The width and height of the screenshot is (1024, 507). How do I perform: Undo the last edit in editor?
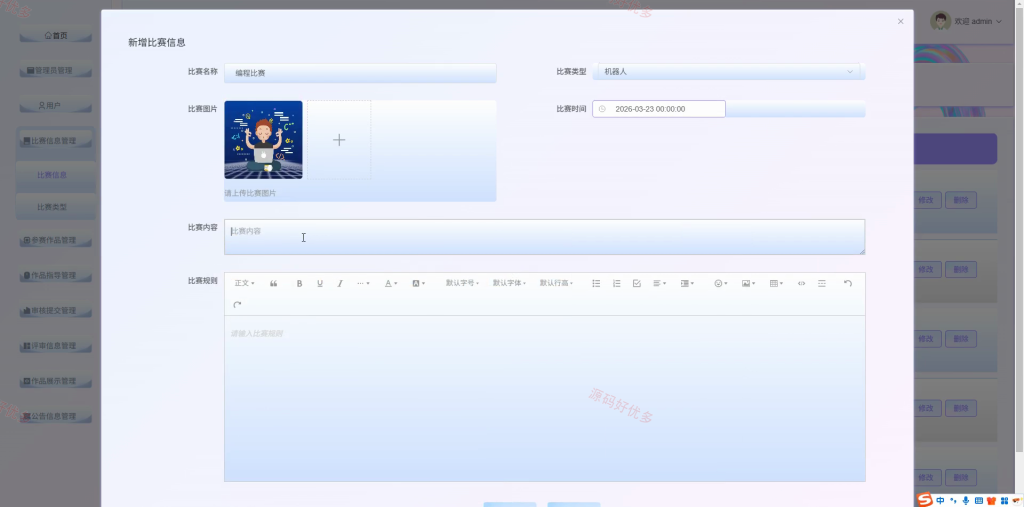848,284
